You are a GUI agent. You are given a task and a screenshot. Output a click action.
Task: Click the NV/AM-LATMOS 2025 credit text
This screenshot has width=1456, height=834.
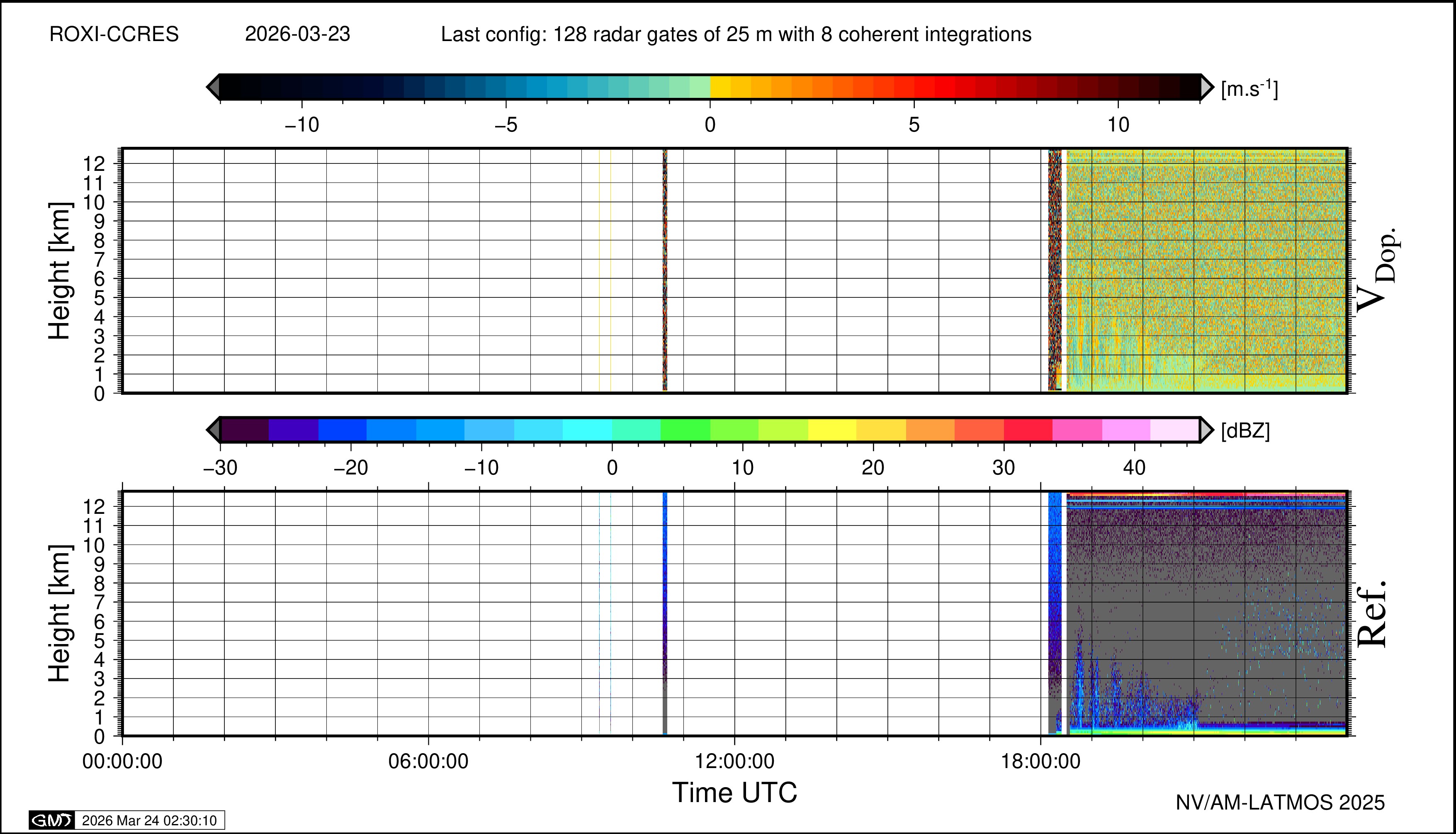(1280, 802)
